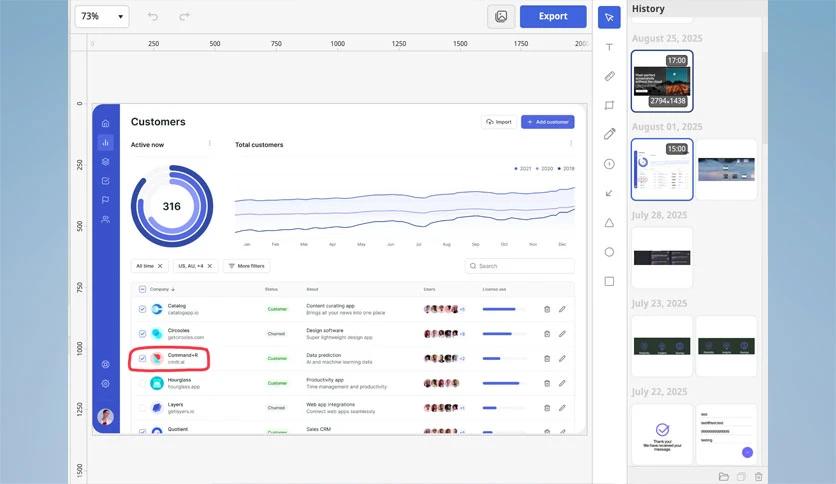836x484 pixels.
Task: Select the Arrow tool
Action: point(609,193)
